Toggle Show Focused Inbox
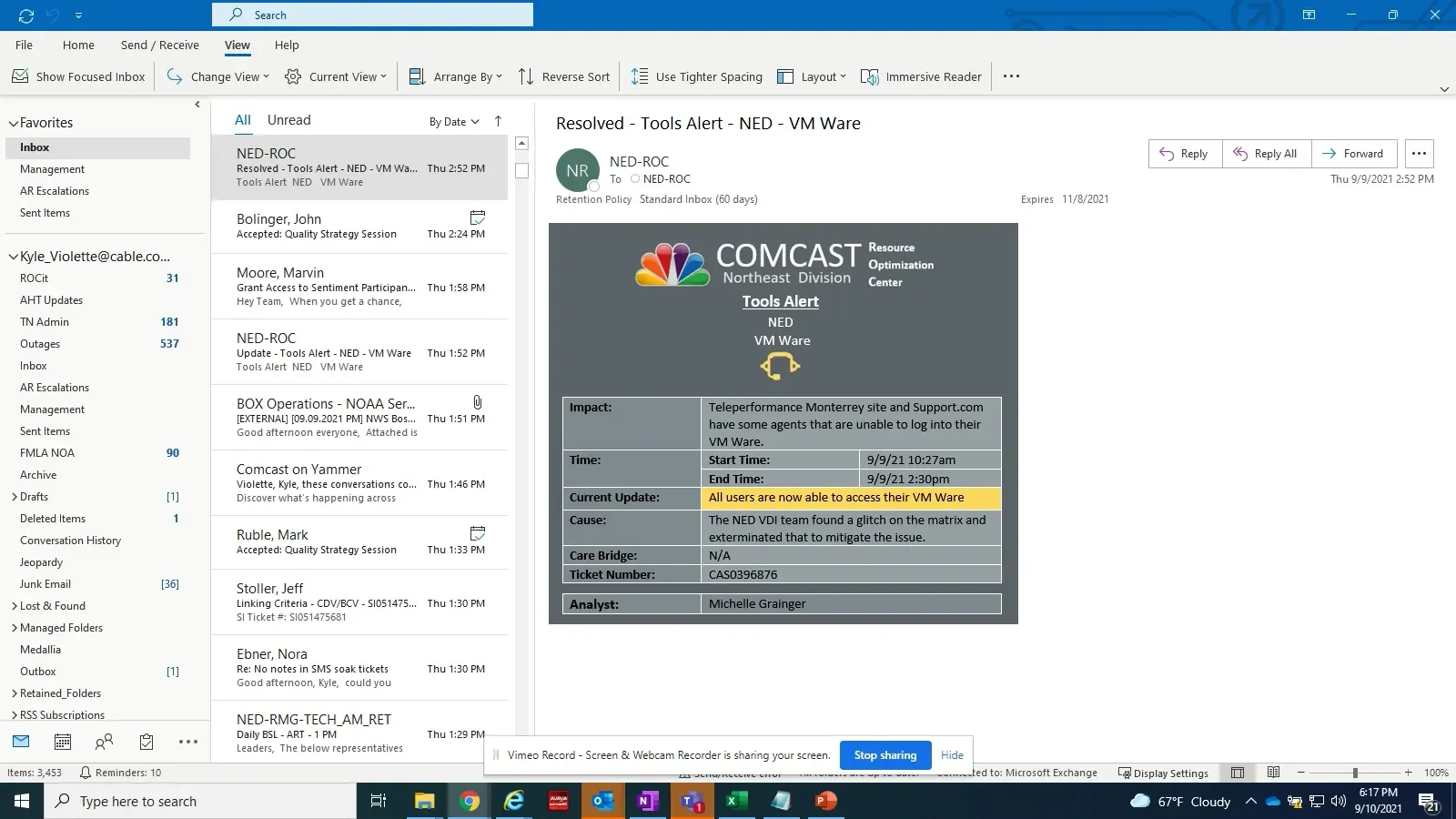 pyautogui.click(x=79, y=76)
